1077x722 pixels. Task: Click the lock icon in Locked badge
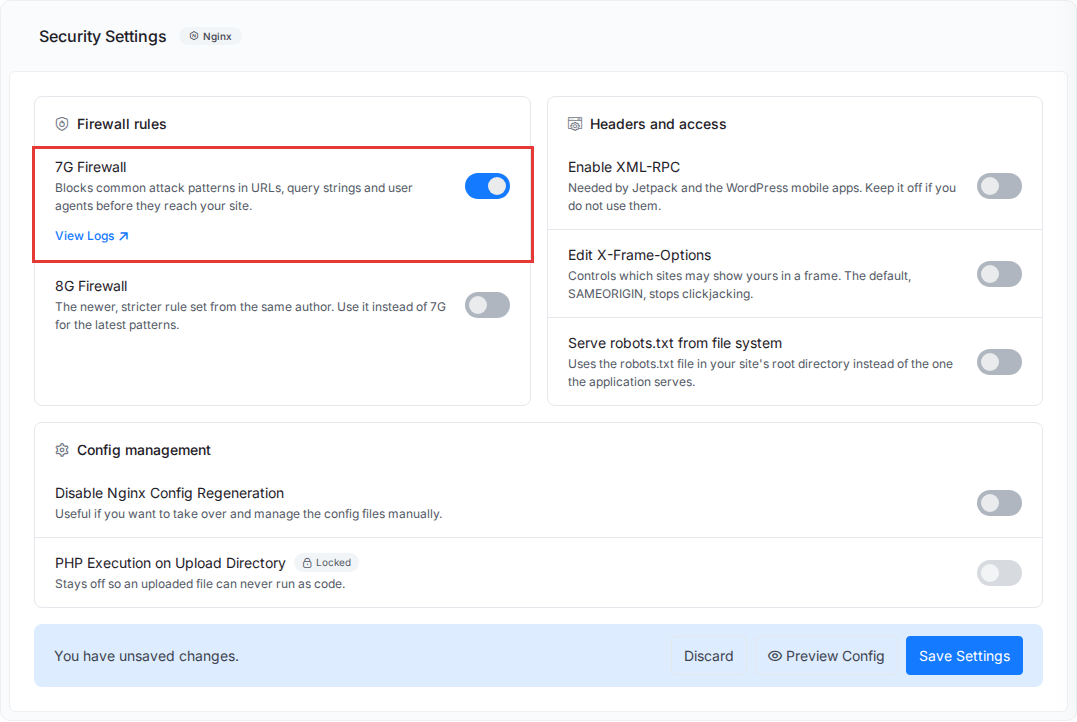point(307,563)
